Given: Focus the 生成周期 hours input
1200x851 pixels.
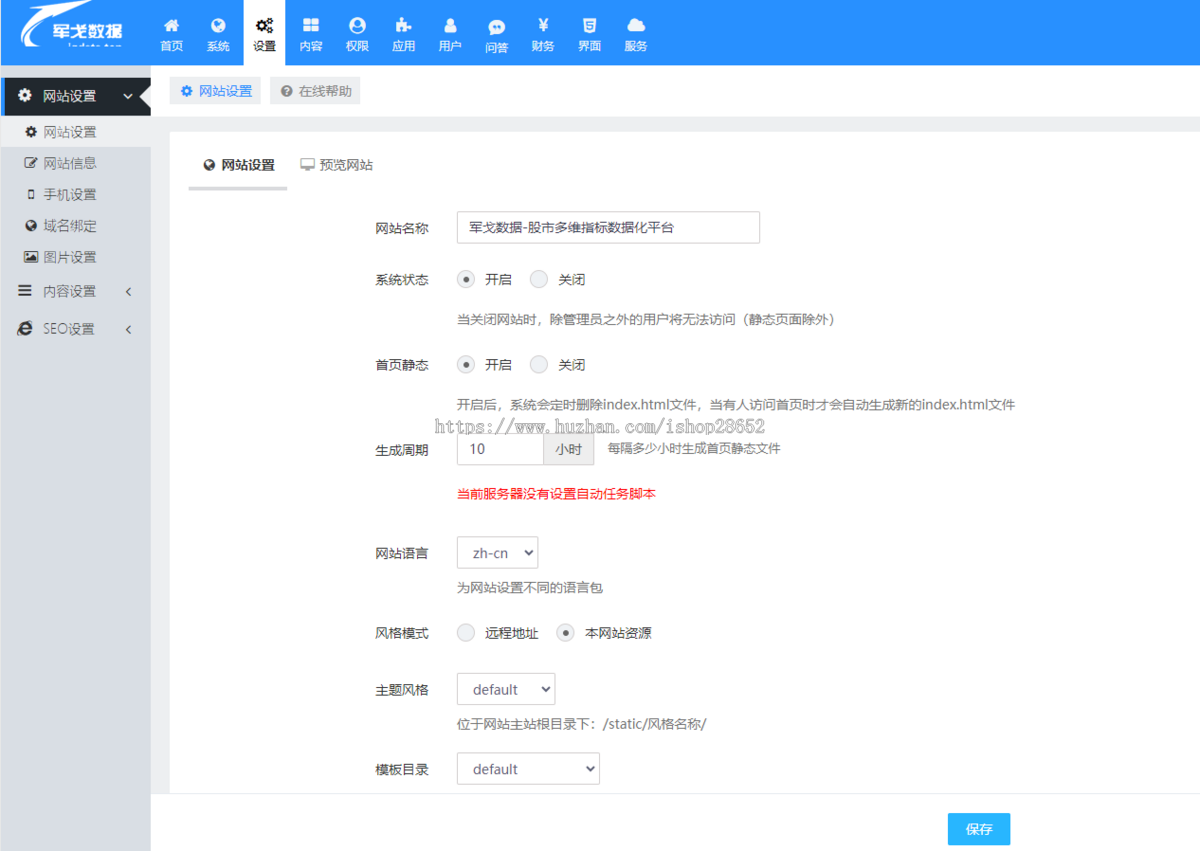Looking at the screenshot, I should pos(500,449).
